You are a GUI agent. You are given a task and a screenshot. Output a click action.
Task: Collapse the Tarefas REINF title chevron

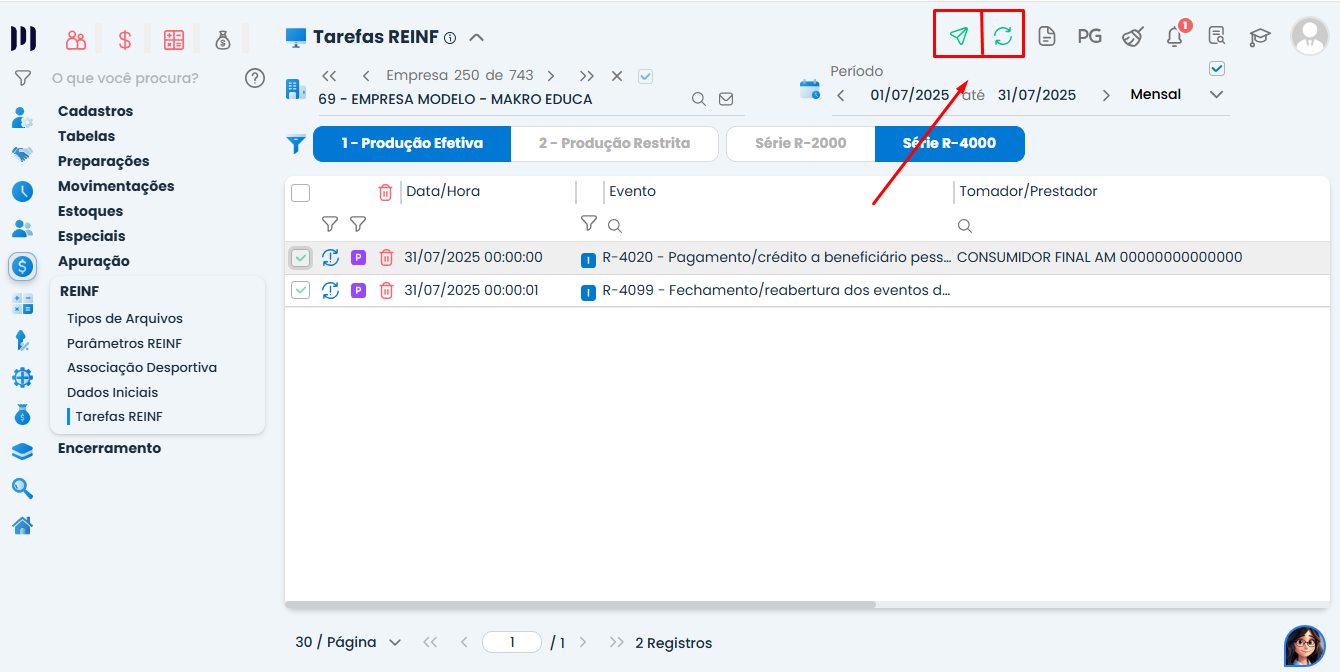point(477,38)
